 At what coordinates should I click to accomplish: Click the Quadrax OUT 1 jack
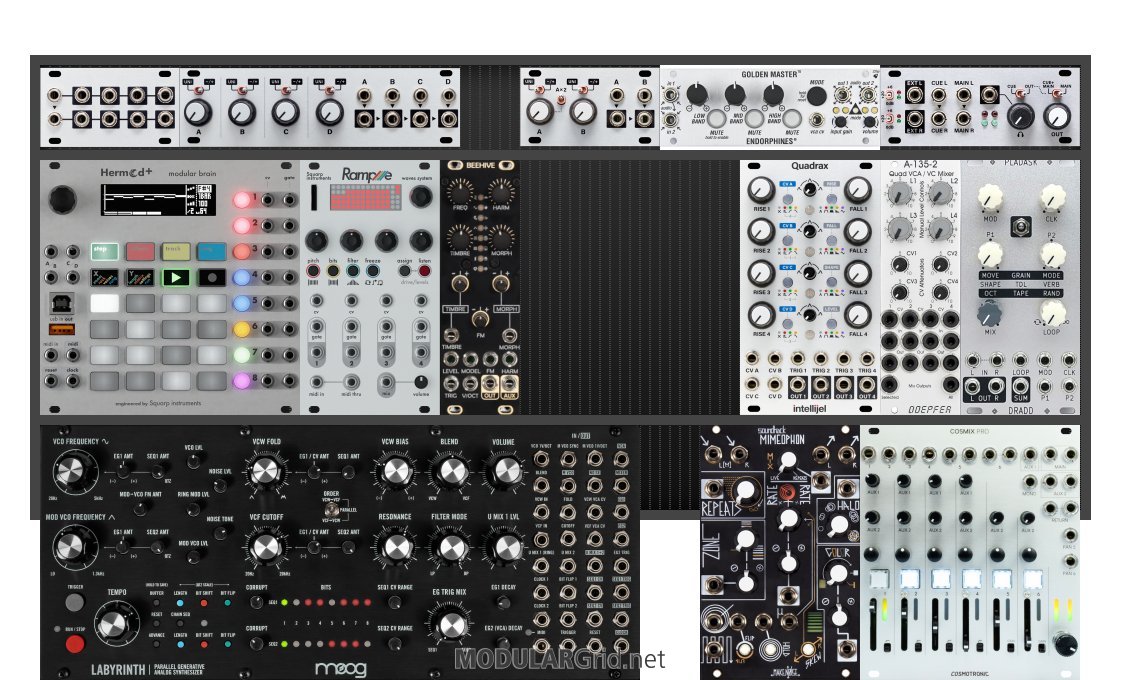798,384
